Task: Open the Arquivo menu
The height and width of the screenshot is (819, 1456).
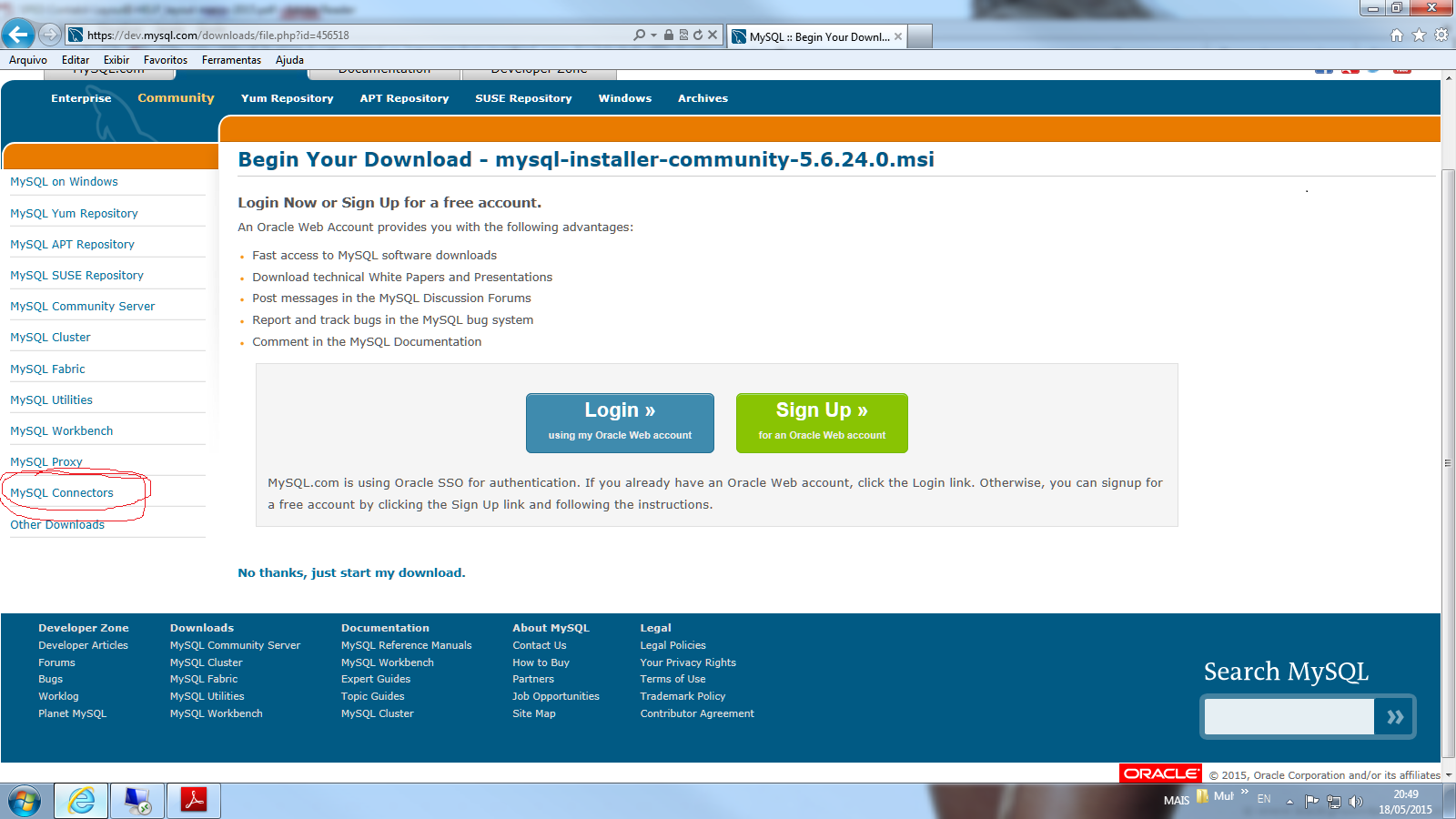Action: (28, 60)
